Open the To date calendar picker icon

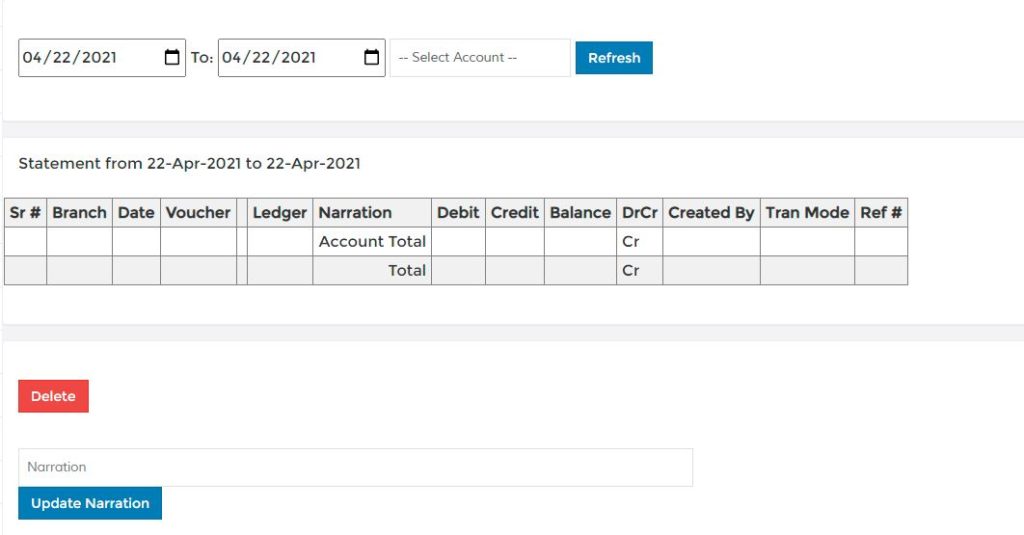click(371, 57)
